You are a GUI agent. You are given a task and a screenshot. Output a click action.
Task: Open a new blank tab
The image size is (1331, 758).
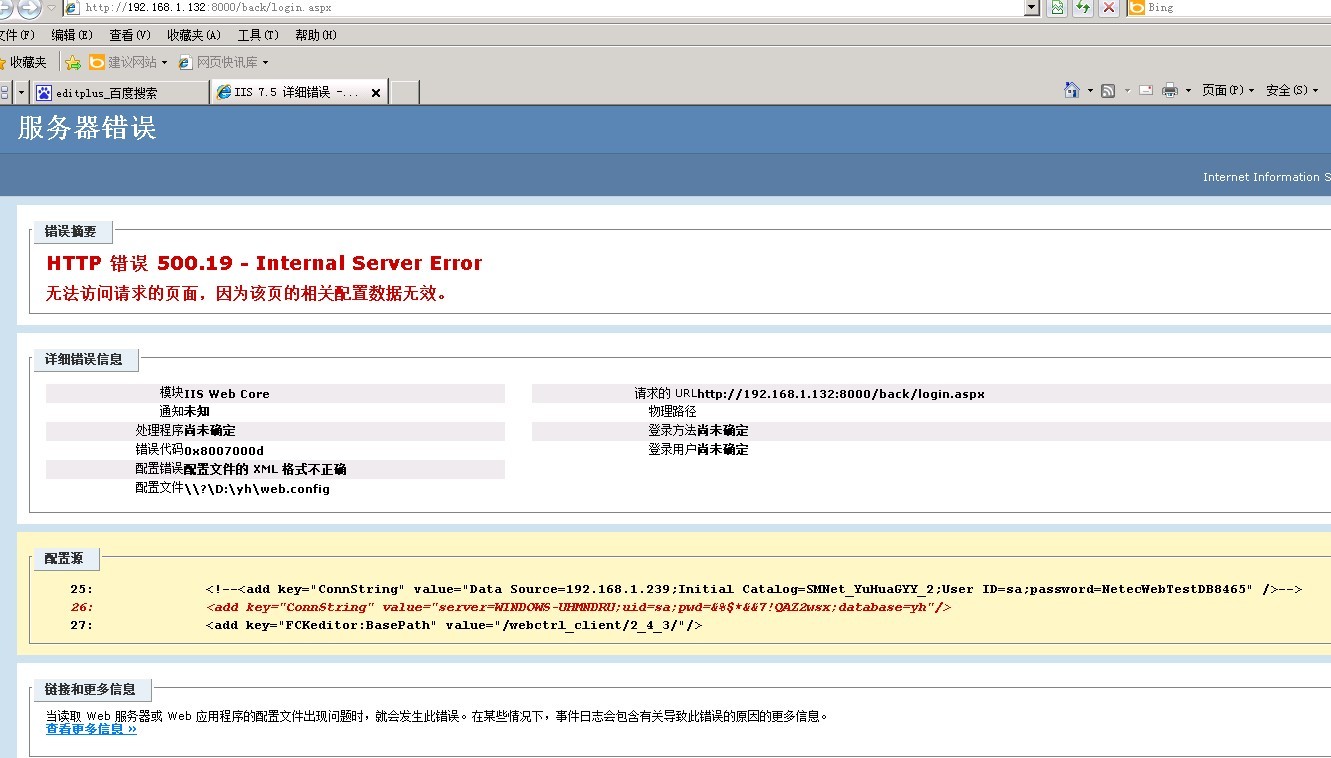pyautogui.click(x=403, y=92)
